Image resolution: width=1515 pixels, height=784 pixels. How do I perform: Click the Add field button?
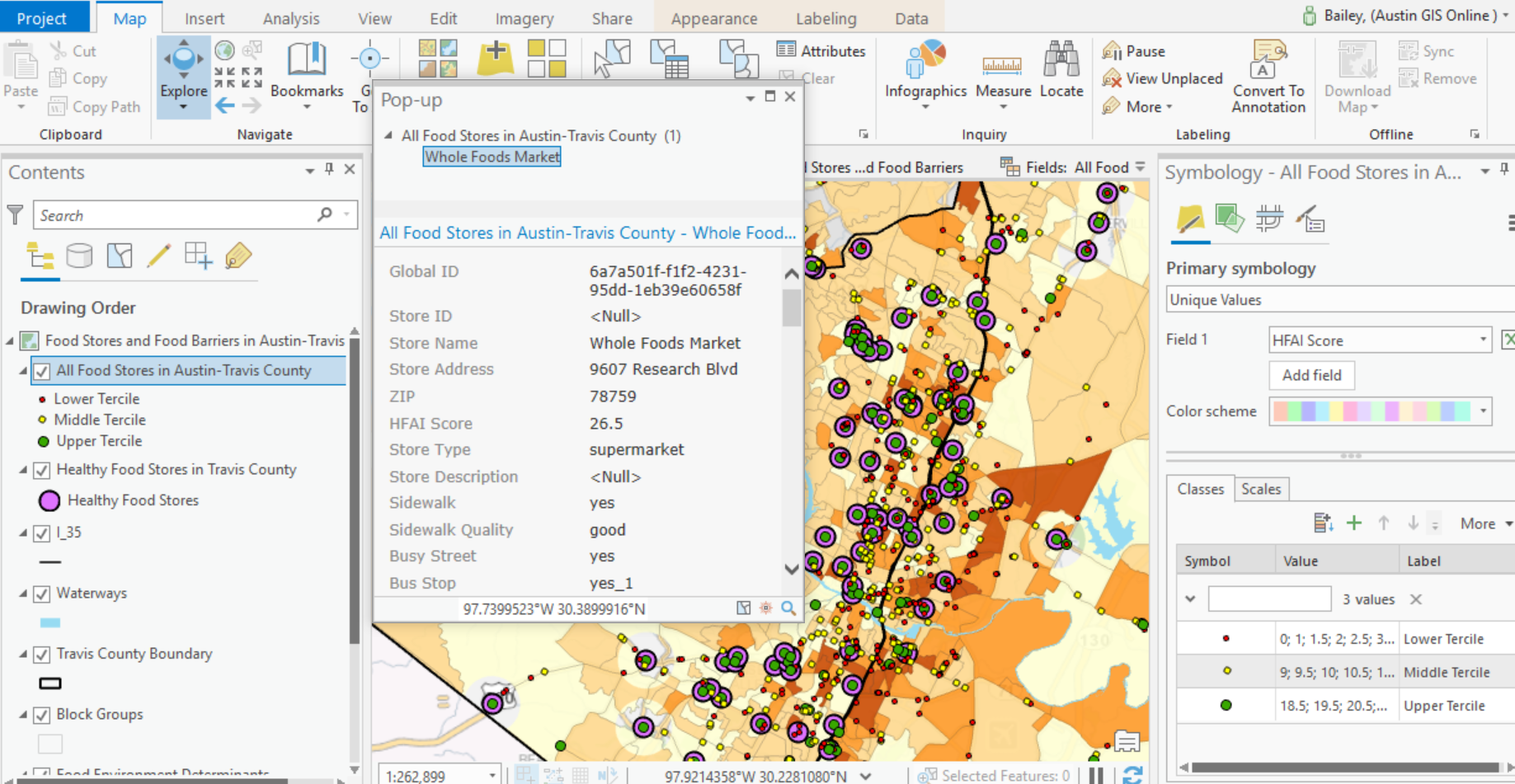coord(1311,375)
